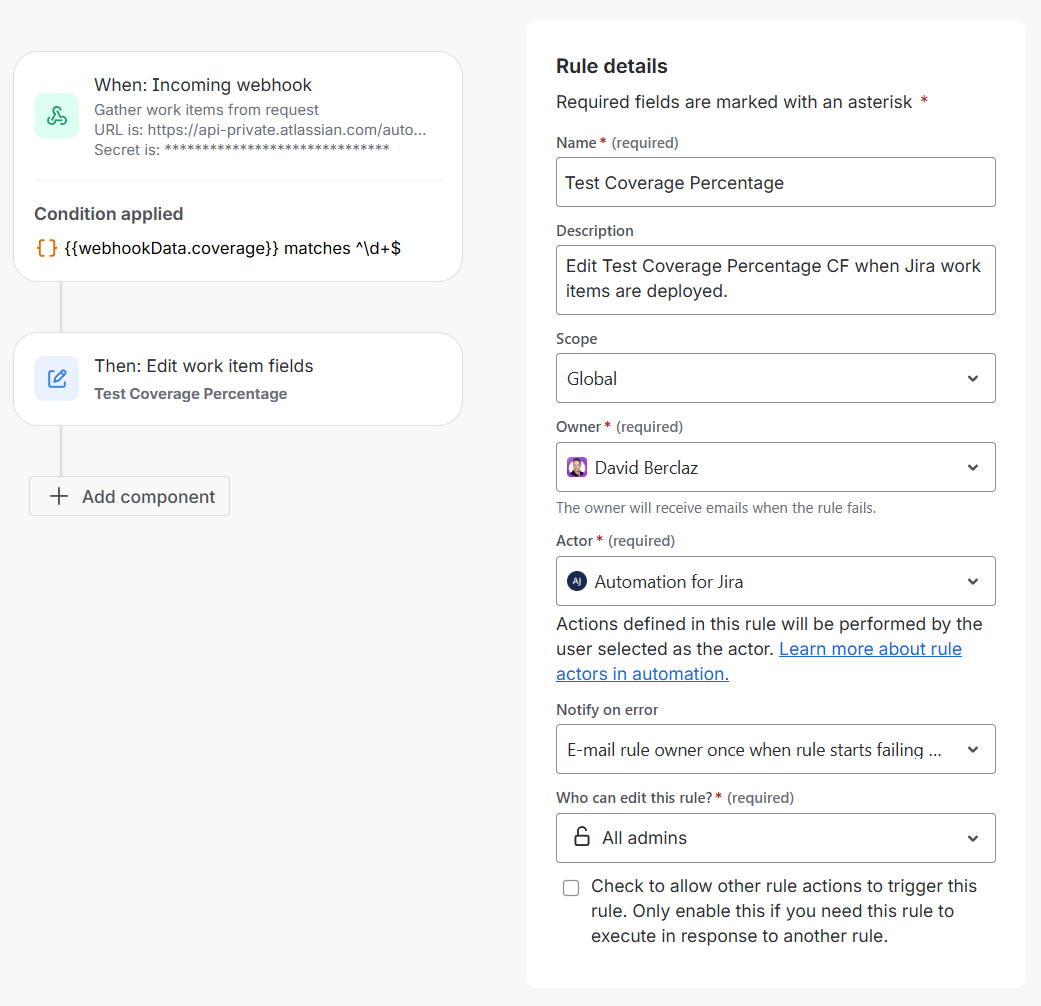This screenshot has height=1006, width=1041.
Task: Click the edit pencil icon on action
Action: pos(57,379)
